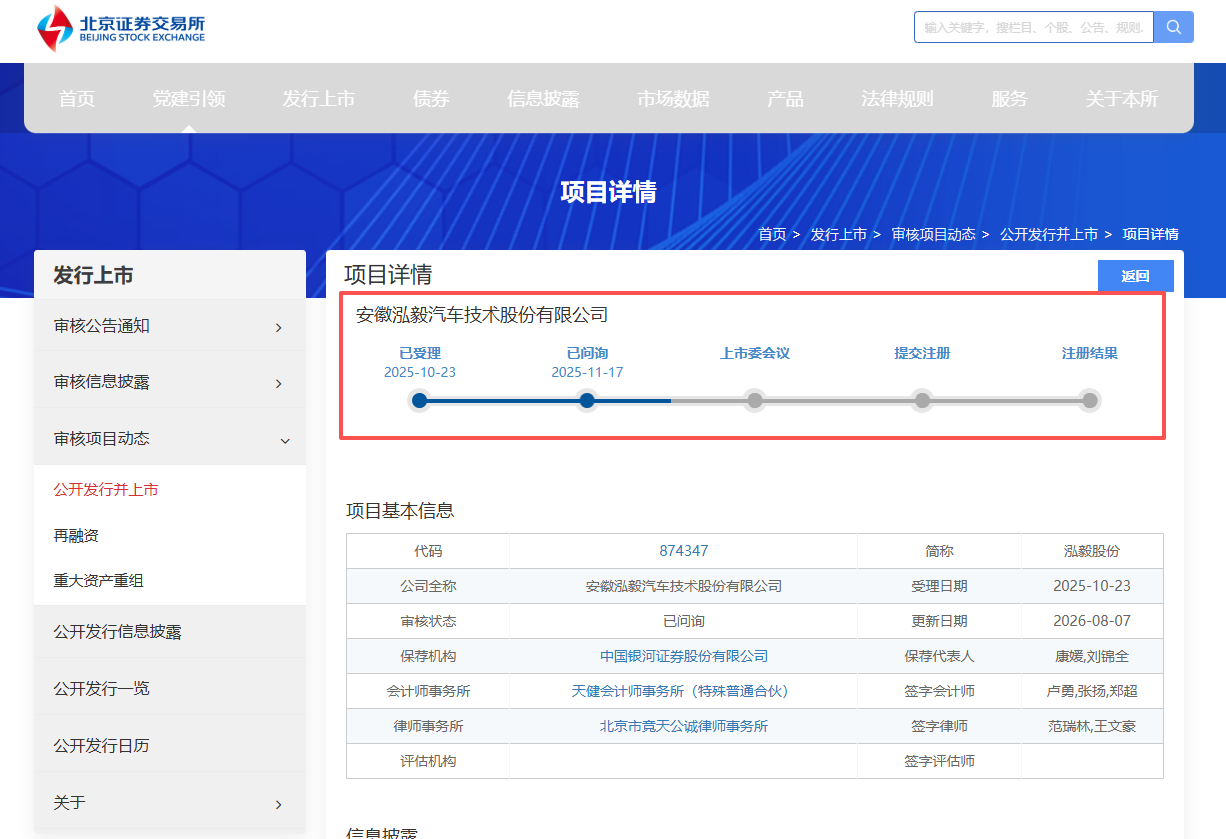The height and width of the screenshot is (839, 1226).
Task: Click 公开发行并上市 in the breadcrumb
Action: pyautogui.click(x=1048, y=234)
